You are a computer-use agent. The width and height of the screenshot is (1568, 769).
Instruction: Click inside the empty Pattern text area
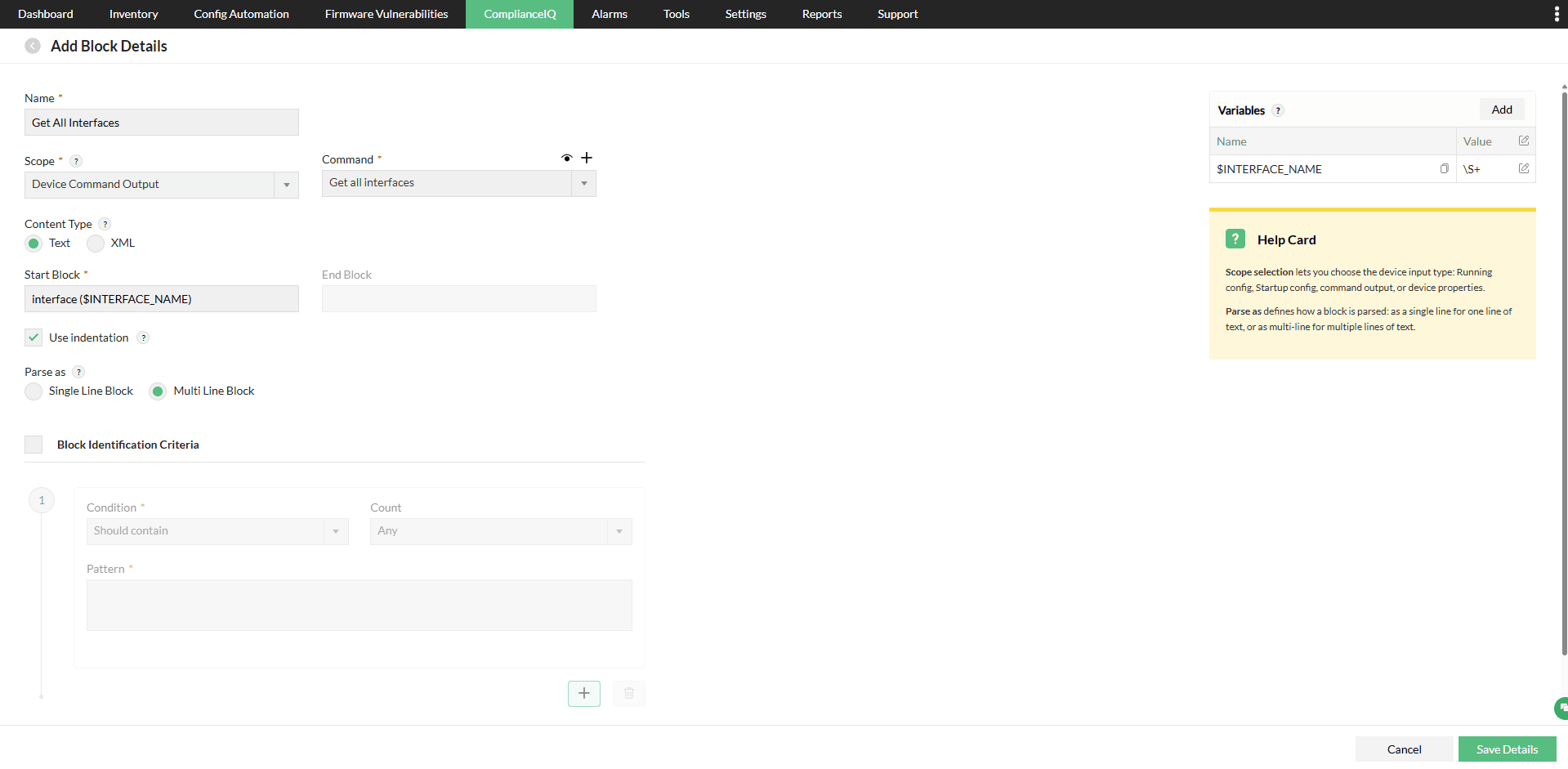359,605
